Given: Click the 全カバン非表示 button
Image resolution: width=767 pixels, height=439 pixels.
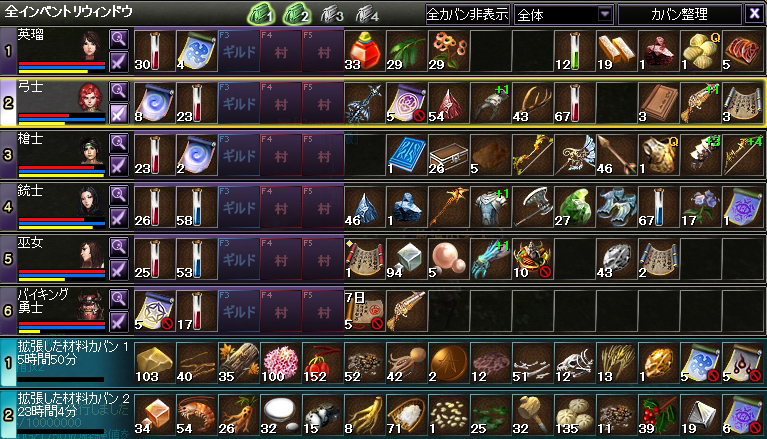Looking at the screenshot, I should click(468, 15).
